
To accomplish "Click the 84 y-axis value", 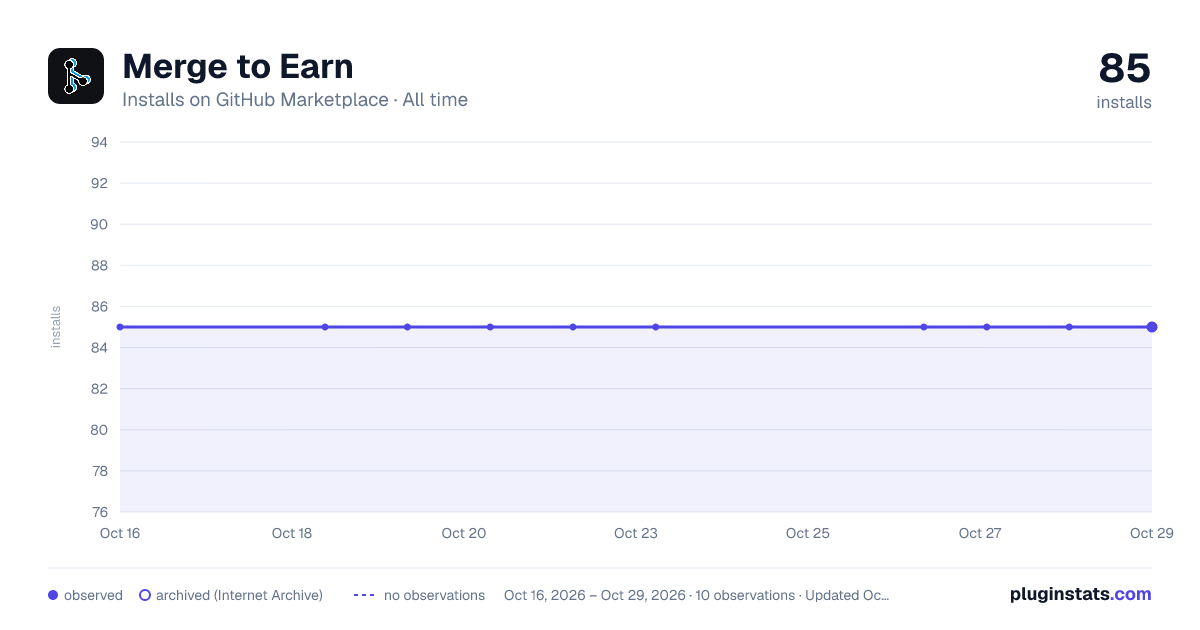I will [99, 347].
